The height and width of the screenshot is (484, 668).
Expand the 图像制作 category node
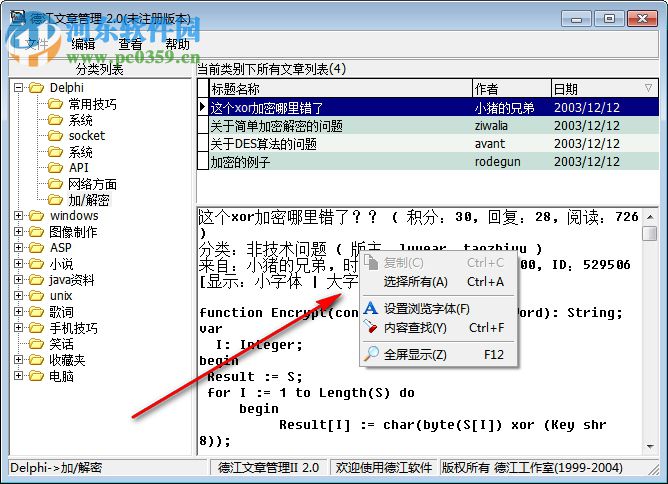tap(18, 232)
